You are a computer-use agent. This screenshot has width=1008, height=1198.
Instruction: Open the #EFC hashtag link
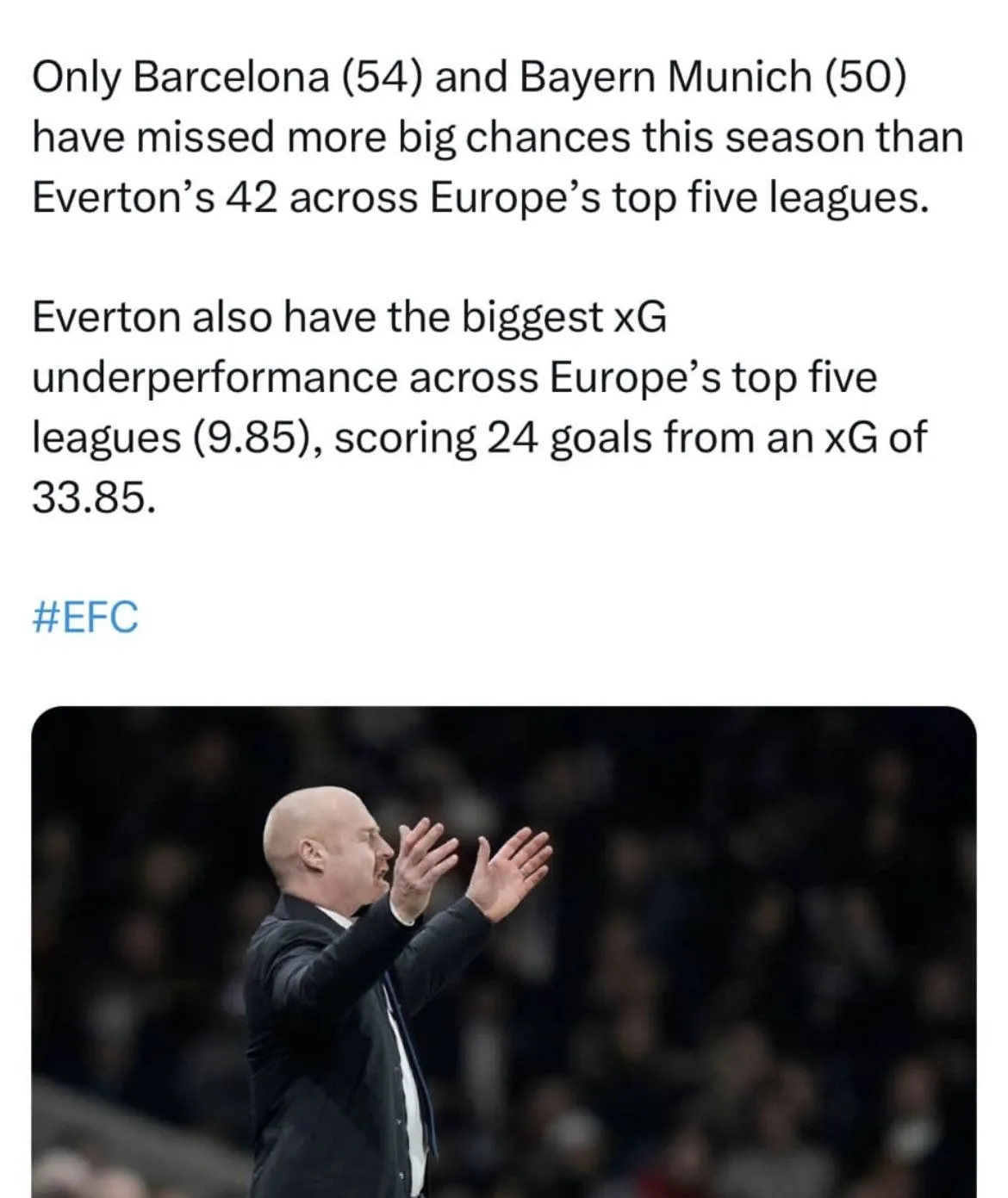(84, 618)
